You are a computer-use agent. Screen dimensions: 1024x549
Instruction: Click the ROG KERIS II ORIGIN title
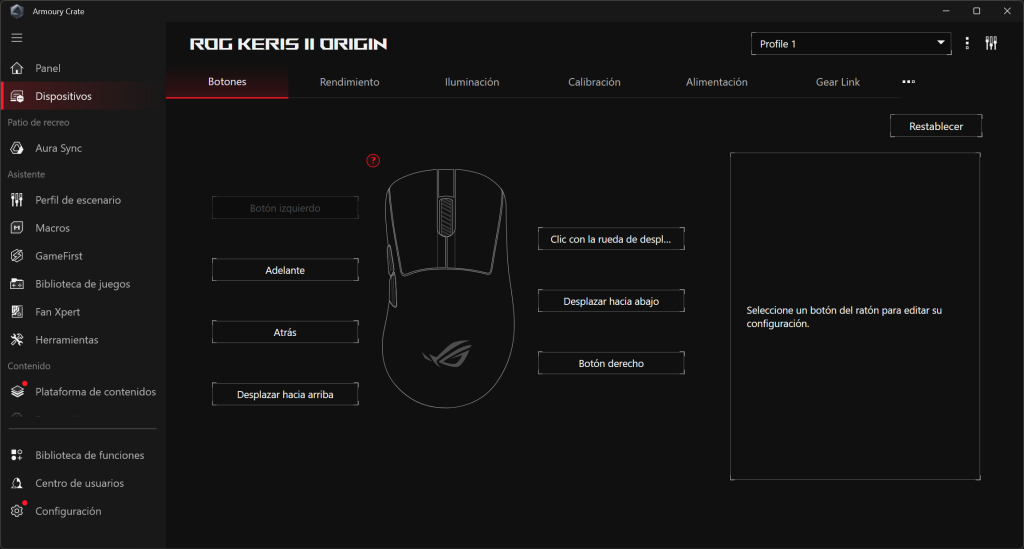(x=288, y=44)
